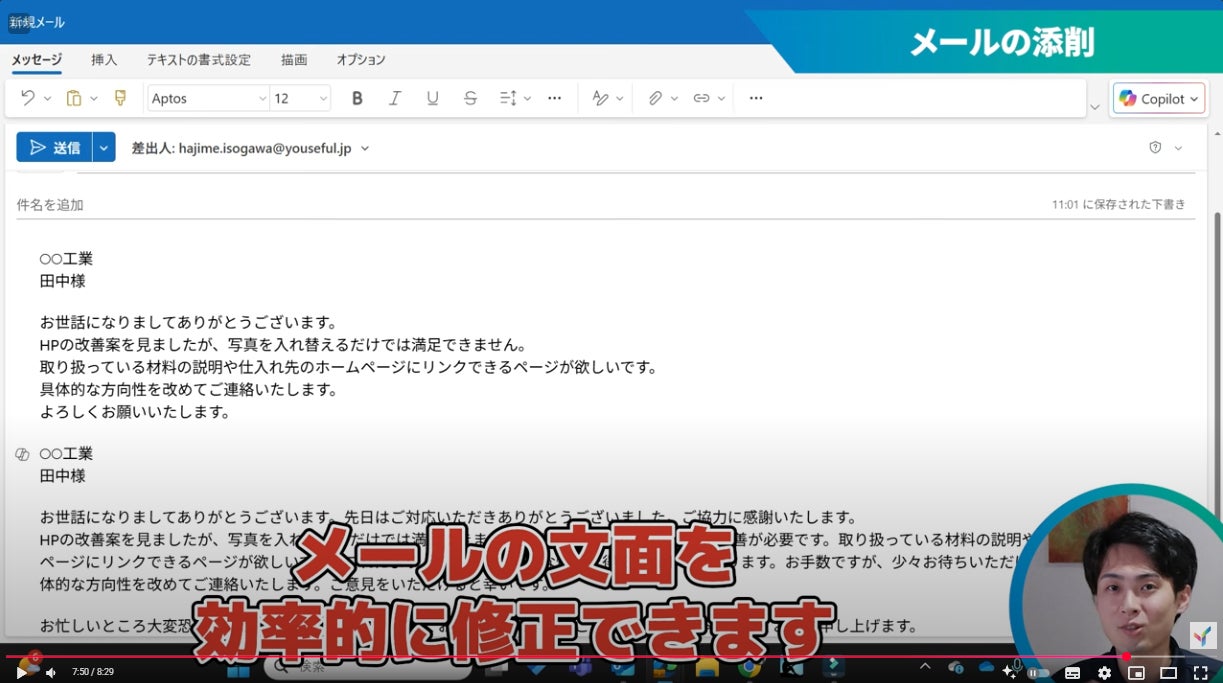Screen dimensions: 1223x683
Task: Click the YouTube play button
Action: point(21,672)
